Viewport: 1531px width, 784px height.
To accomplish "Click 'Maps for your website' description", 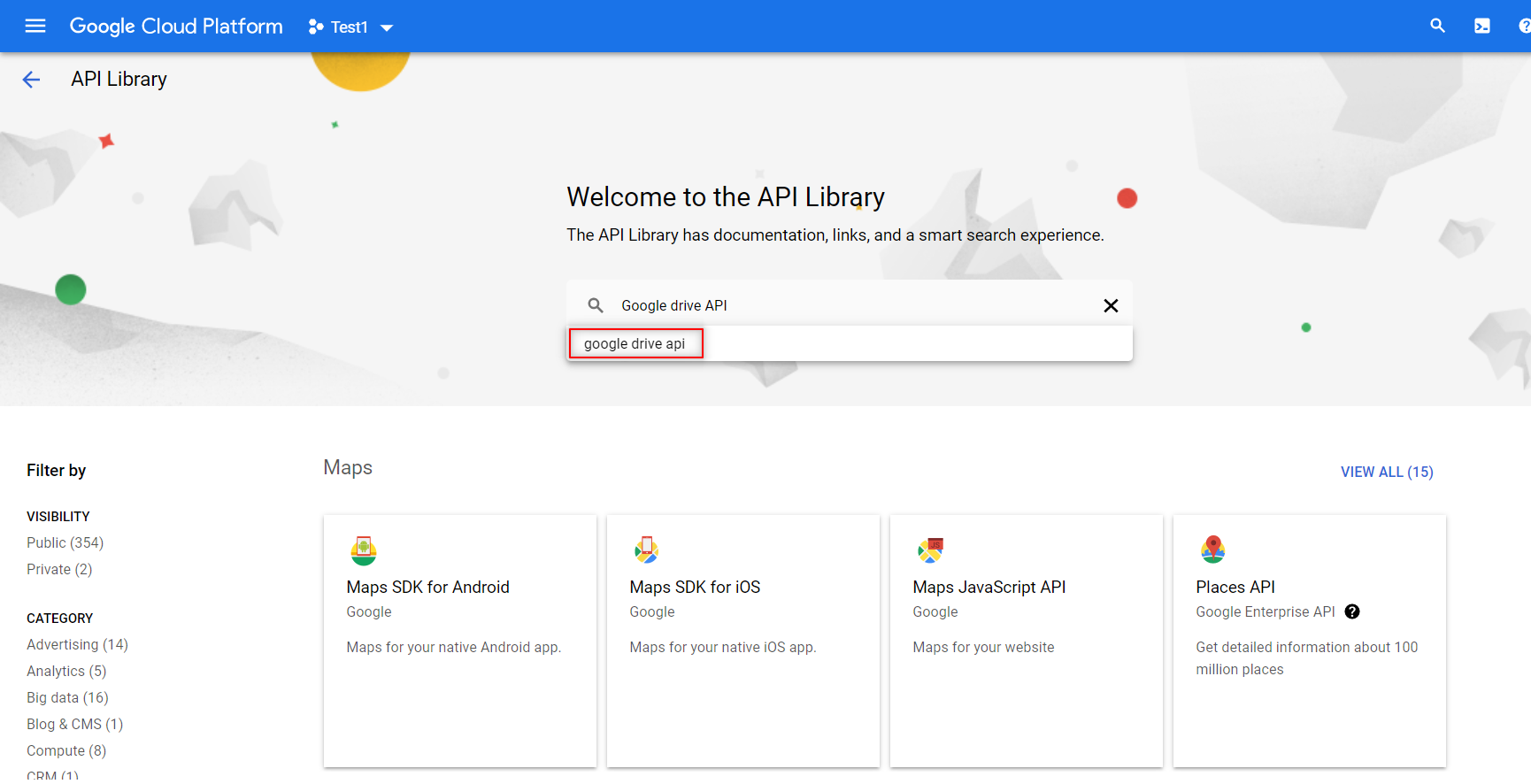I will point(983,647).
